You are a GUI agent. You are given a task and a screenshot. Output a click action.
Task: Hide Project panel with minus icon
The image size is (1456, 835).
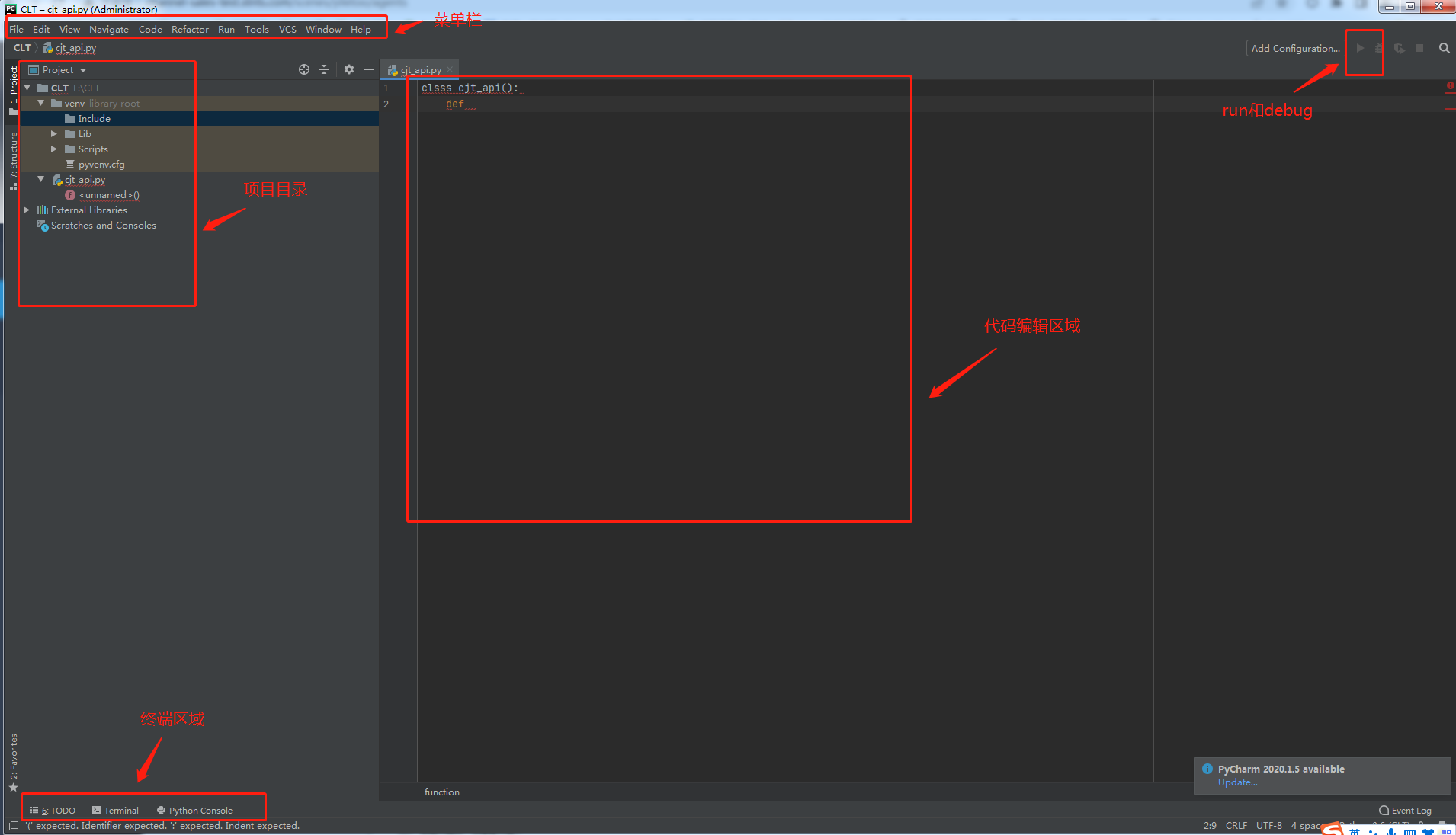pos(369,69)
